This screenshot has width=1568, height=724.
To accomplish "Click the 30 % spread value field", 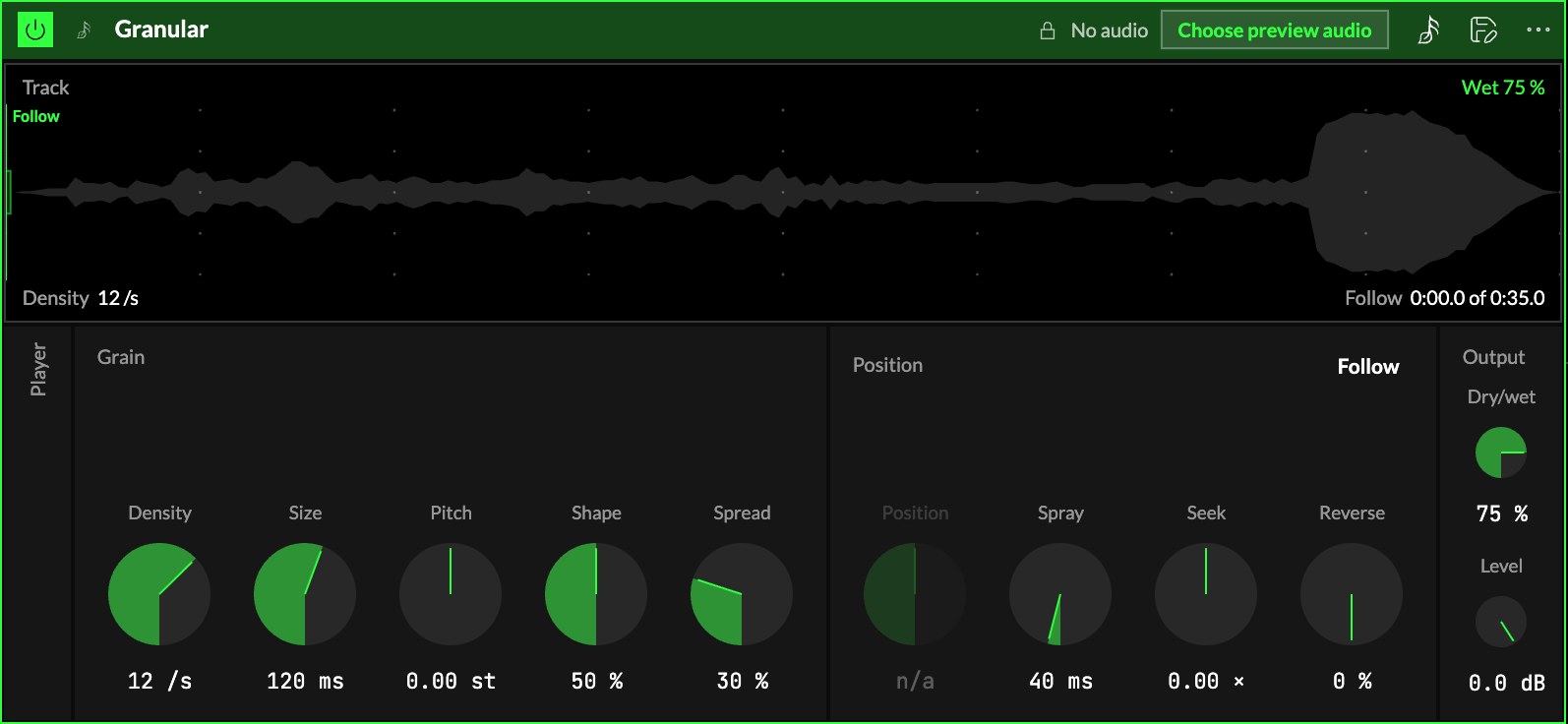I will pyautogui.click(x=742, y=681).
